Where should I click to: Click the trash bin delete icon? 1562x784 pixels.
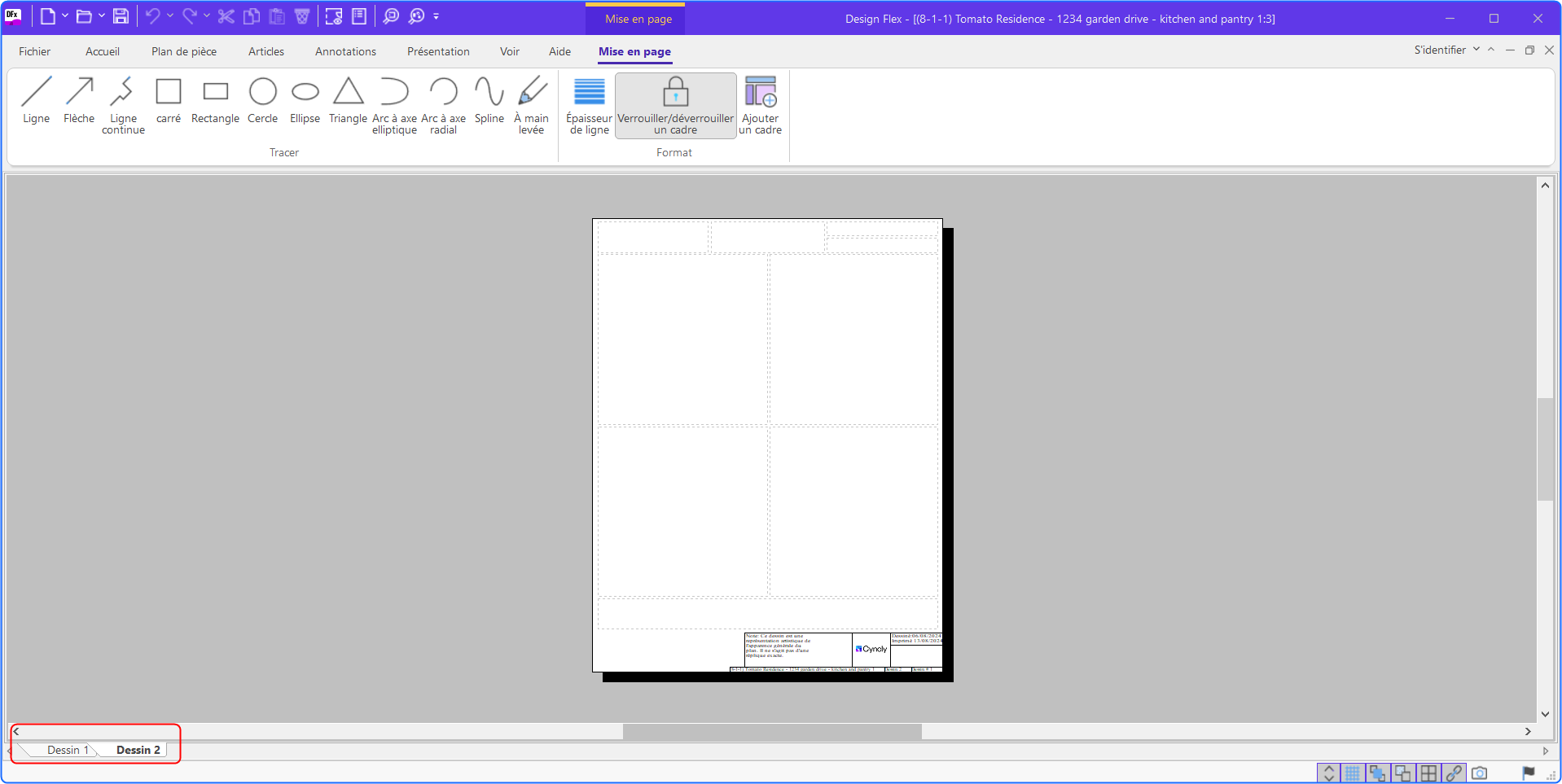tap(302, 16)
